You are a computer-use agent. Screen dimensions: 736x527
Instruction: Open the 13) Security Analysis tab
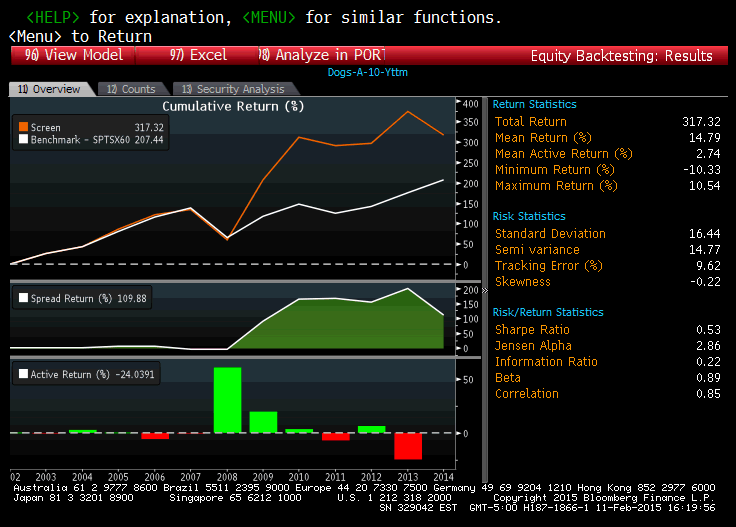pyautogui.click(x=234, y=89)
